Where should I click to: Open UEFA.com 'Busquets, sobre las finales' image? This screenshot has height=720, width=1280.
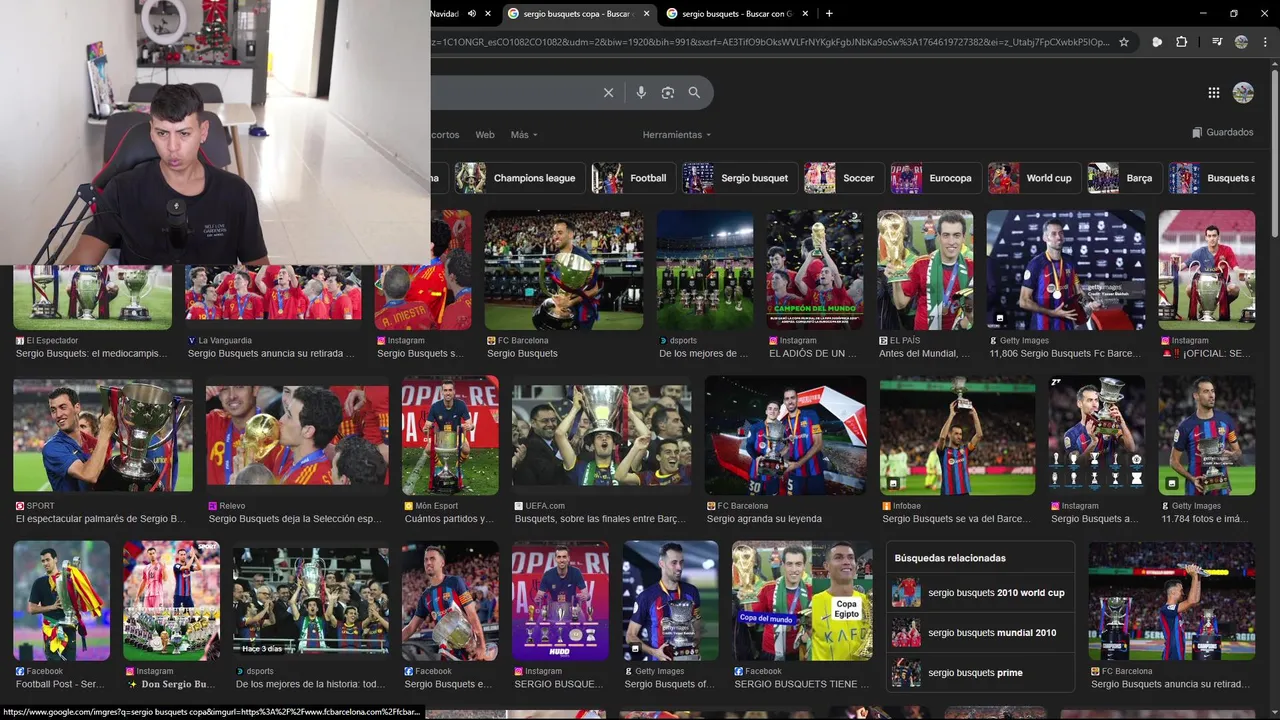(x=601, y=436)
